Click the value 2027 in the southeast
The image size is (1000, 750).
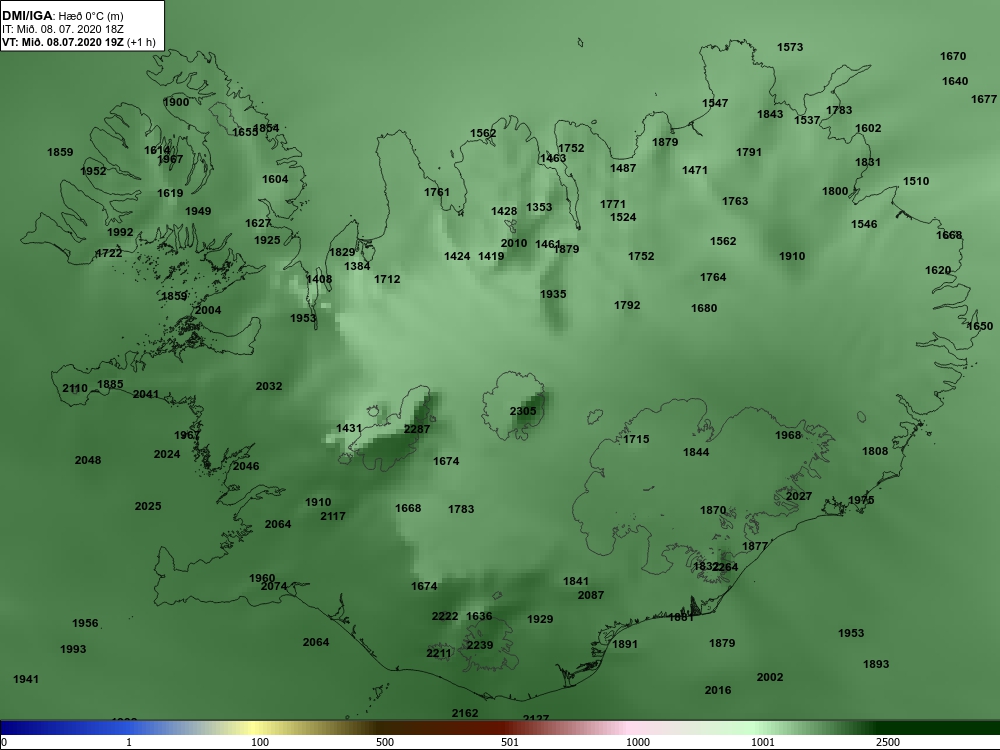point(799,496)
